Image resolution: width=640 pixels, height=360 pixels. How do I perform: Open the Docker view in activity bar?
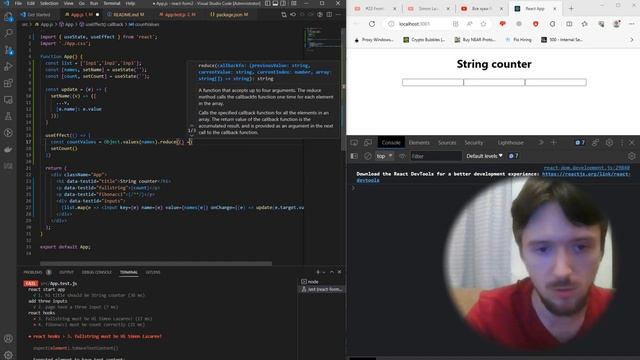(8, 149)
